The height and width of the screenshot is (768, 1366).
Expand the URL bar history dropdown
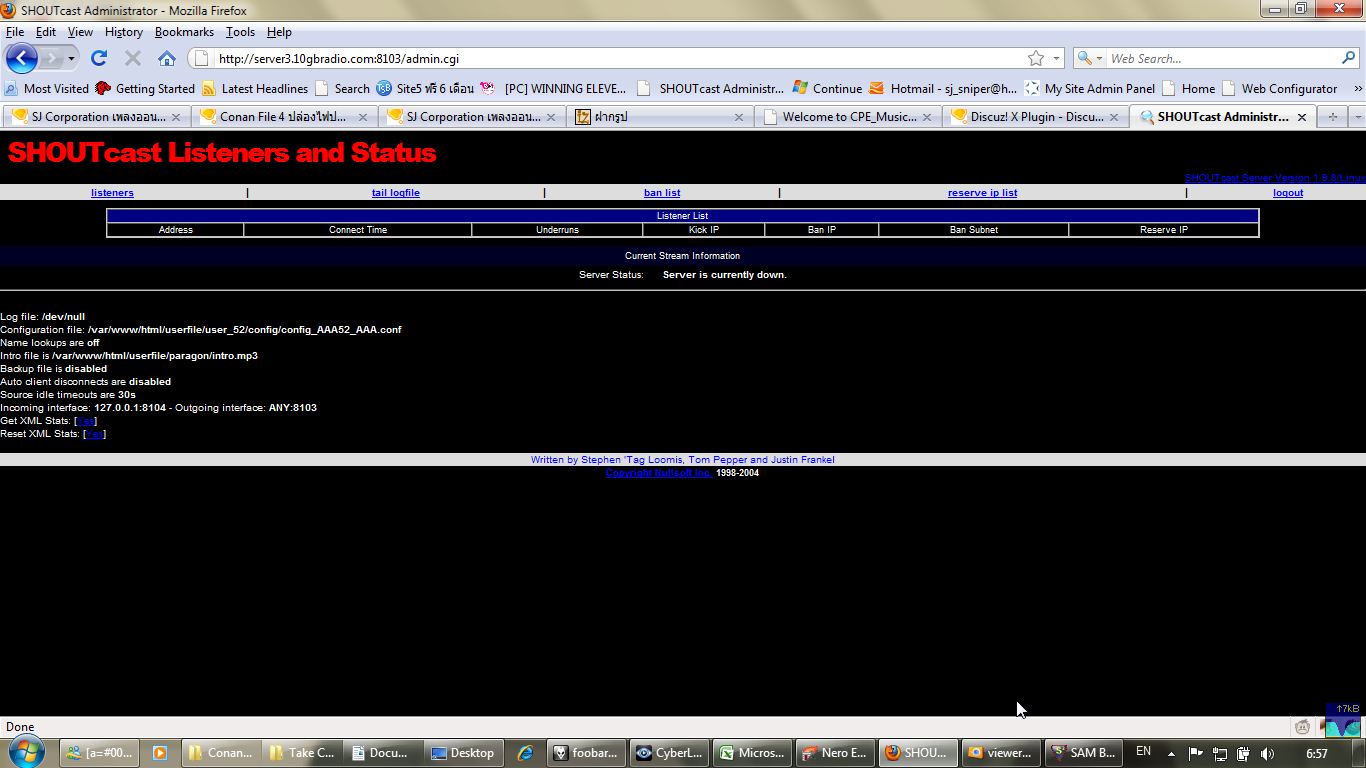tap(1056, 58)
